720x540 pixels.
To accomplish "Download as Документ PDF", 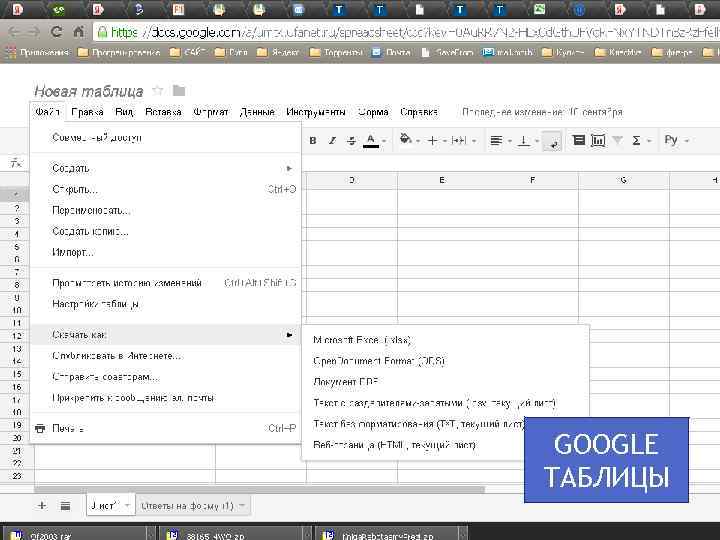I will (445, 382).
